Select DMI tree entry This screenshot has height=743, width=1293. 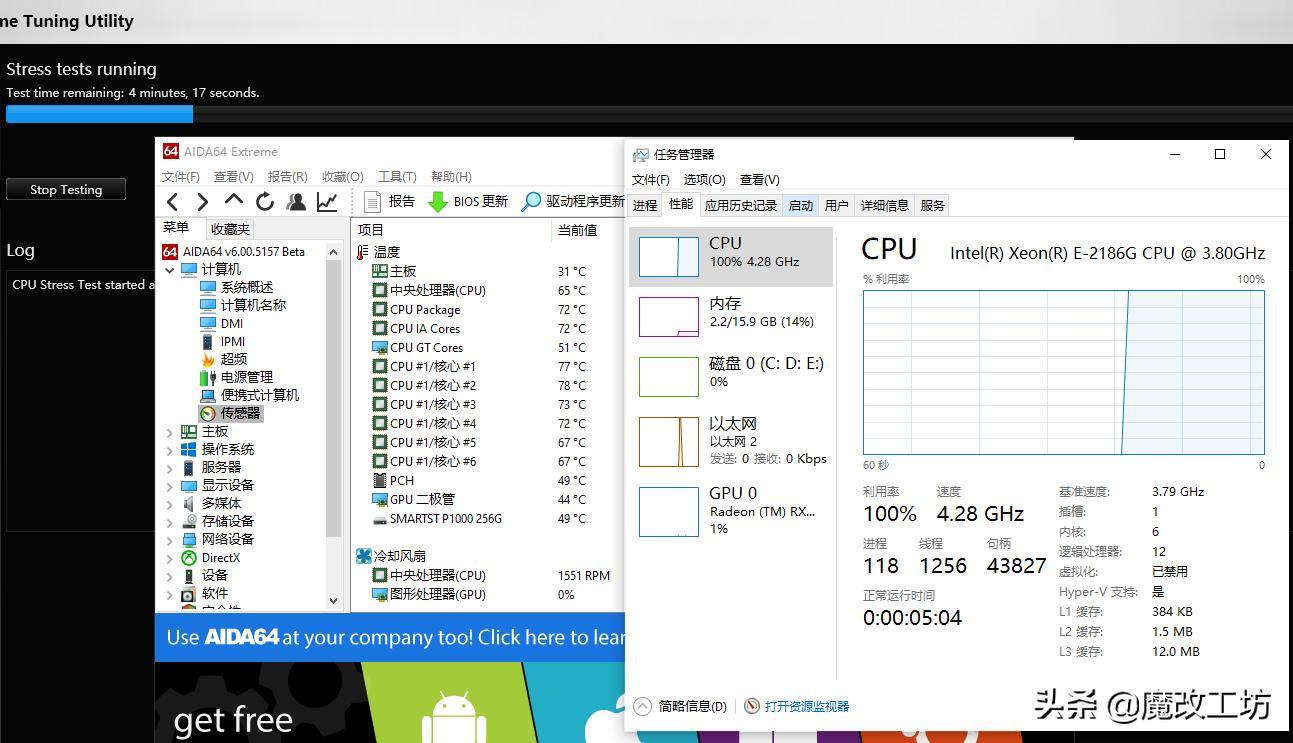pyautogui.click(x=221, y=323)
